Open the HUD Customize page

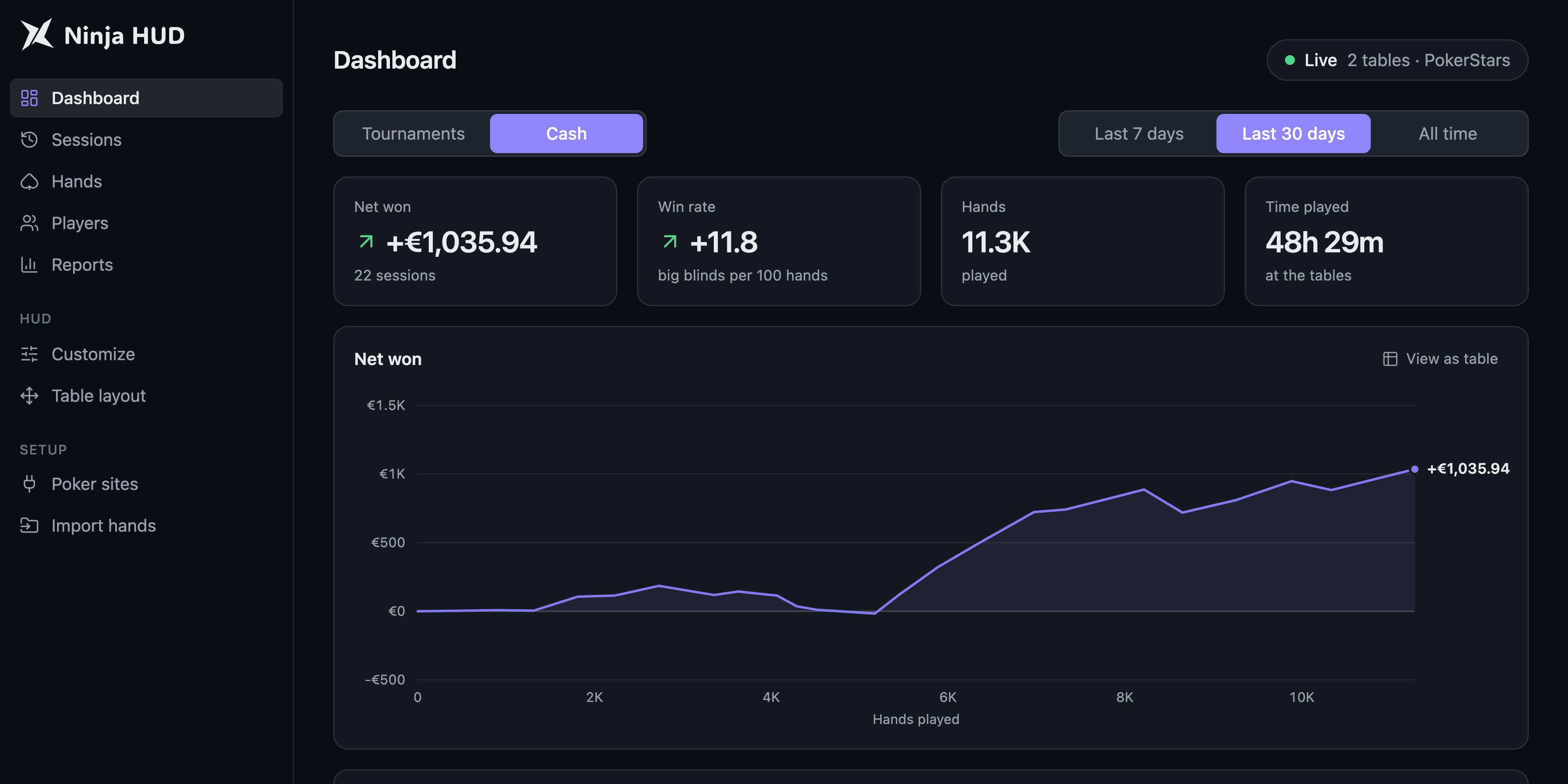pos(146,354)
